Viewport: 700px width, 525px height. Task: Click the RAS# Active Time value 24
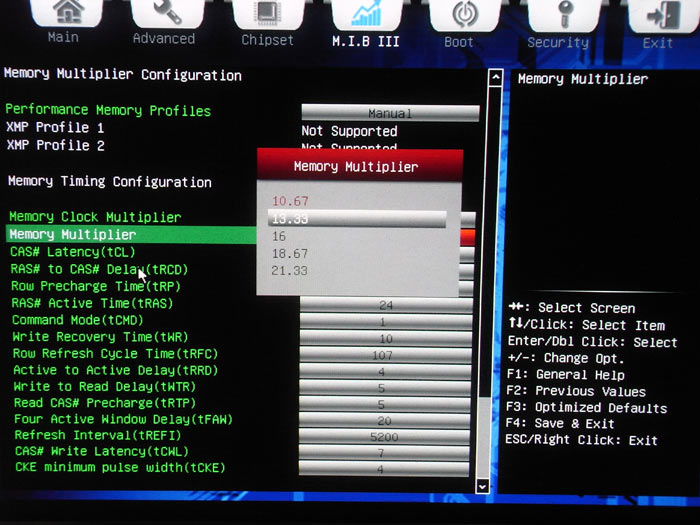click(x=387, y=305)
